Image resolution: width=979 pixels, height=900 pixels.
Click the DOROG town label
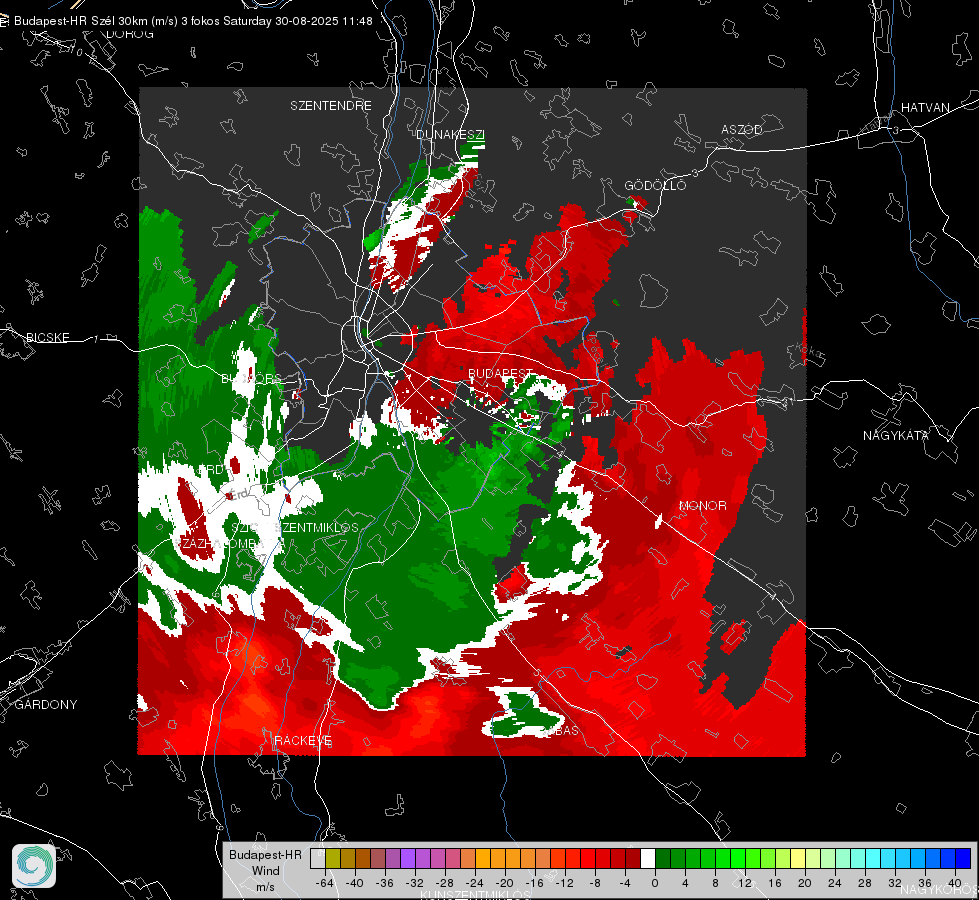pyautogui.click(x=130, y=34)
